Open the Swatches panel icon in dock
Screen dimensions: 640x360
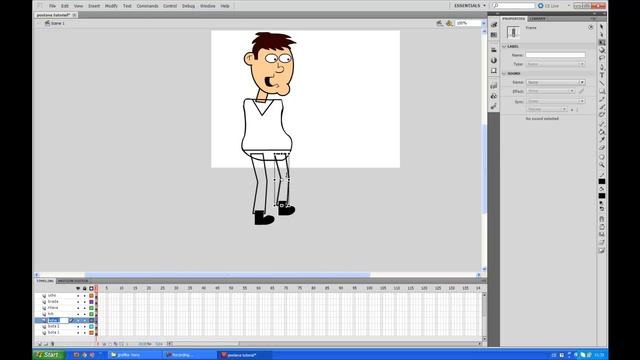click(x=494, y=35)
